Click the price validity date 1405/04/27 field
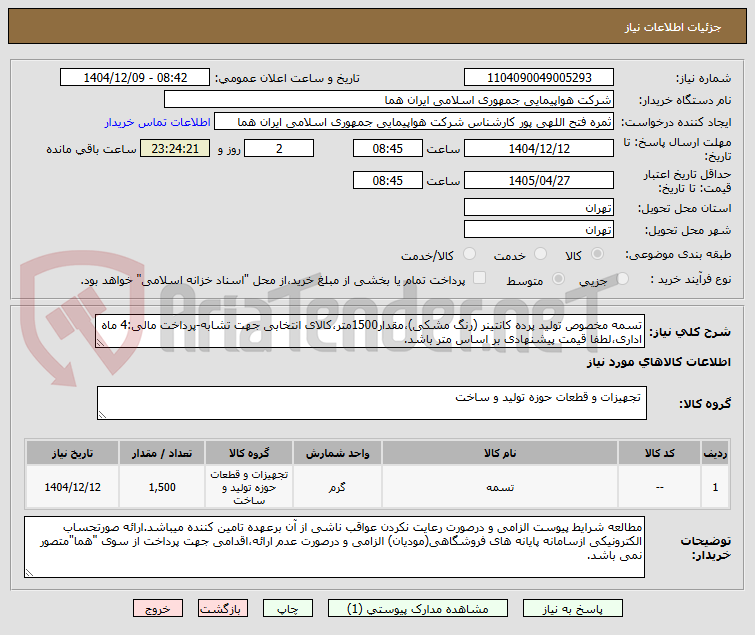The height and width of the screenshot is (635, 755). coord(539,181)
